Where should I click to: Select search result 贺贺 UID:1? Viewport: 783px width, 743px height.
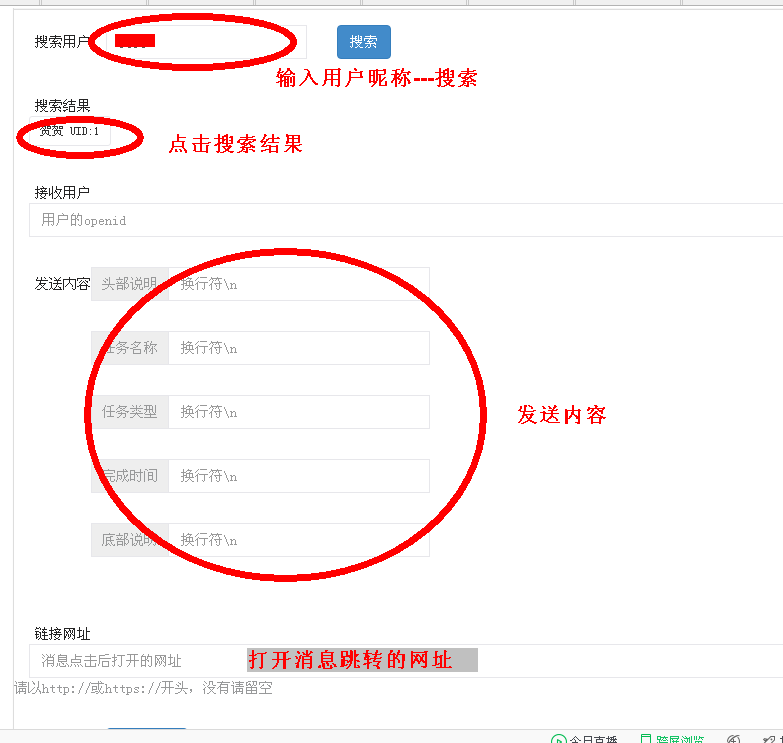pos(69,131)
